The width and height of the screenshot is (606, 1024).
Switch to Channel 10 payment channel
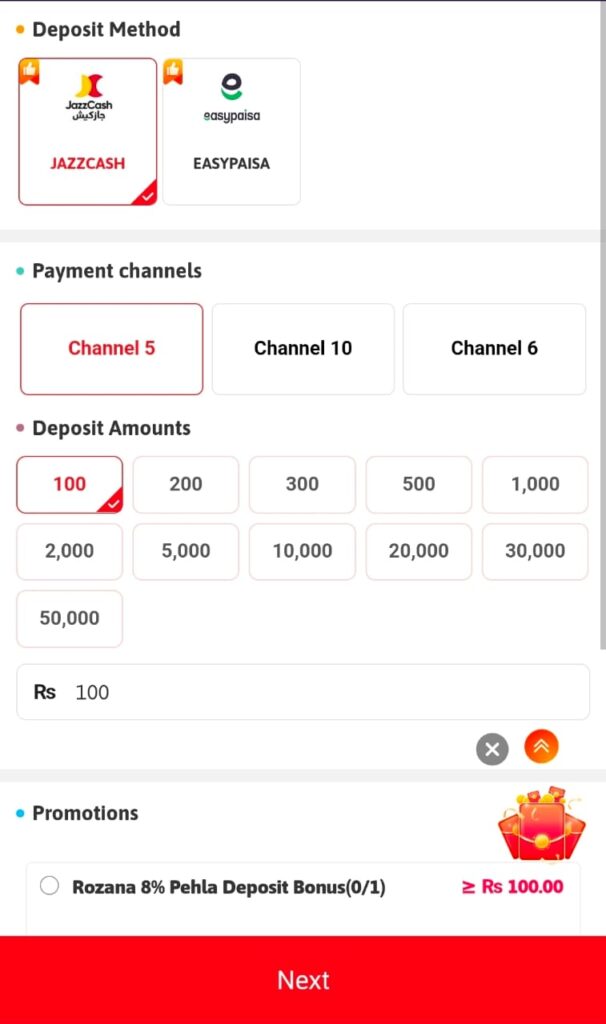[x=303, y=349]
